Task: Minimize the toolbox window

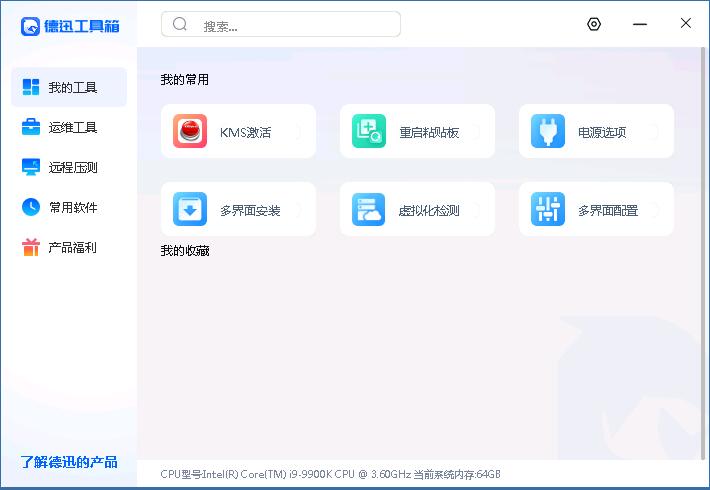Action: click(x=640, y=24)
